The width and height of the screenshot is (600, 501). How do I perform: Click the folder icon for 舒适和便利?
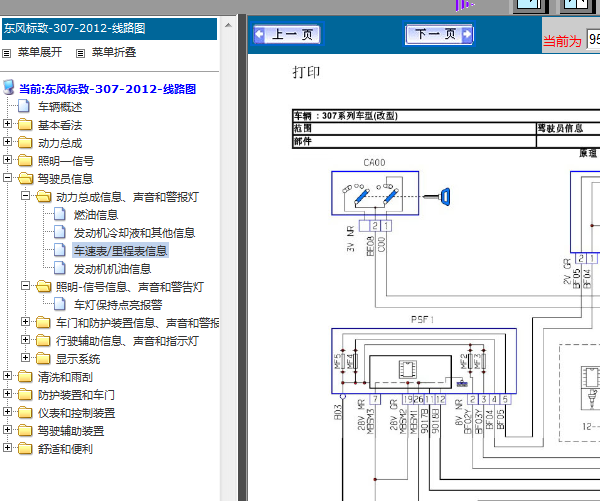tap(25, 448)
